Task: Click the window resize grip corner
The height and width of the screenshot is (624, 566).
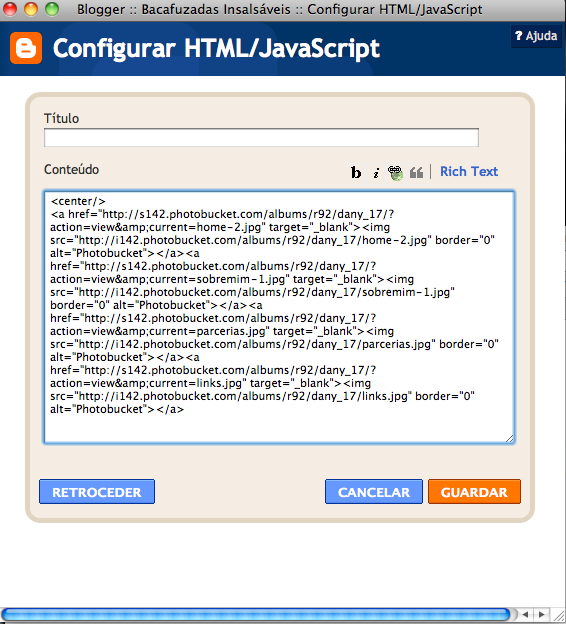Action: tap(559, 616)
